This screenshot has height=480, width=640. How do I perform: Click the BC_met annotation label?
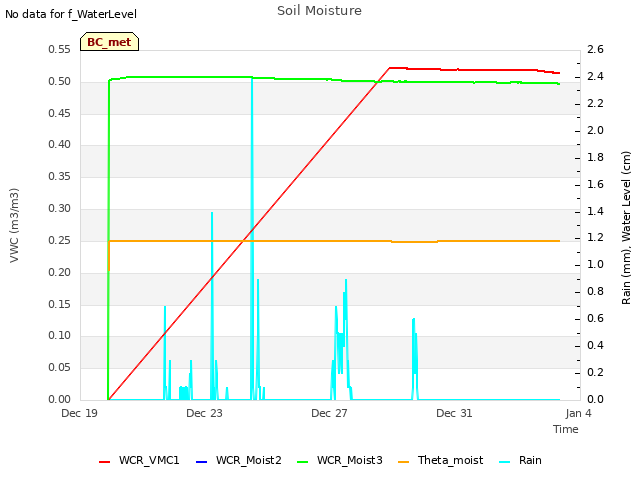[109, 42]
